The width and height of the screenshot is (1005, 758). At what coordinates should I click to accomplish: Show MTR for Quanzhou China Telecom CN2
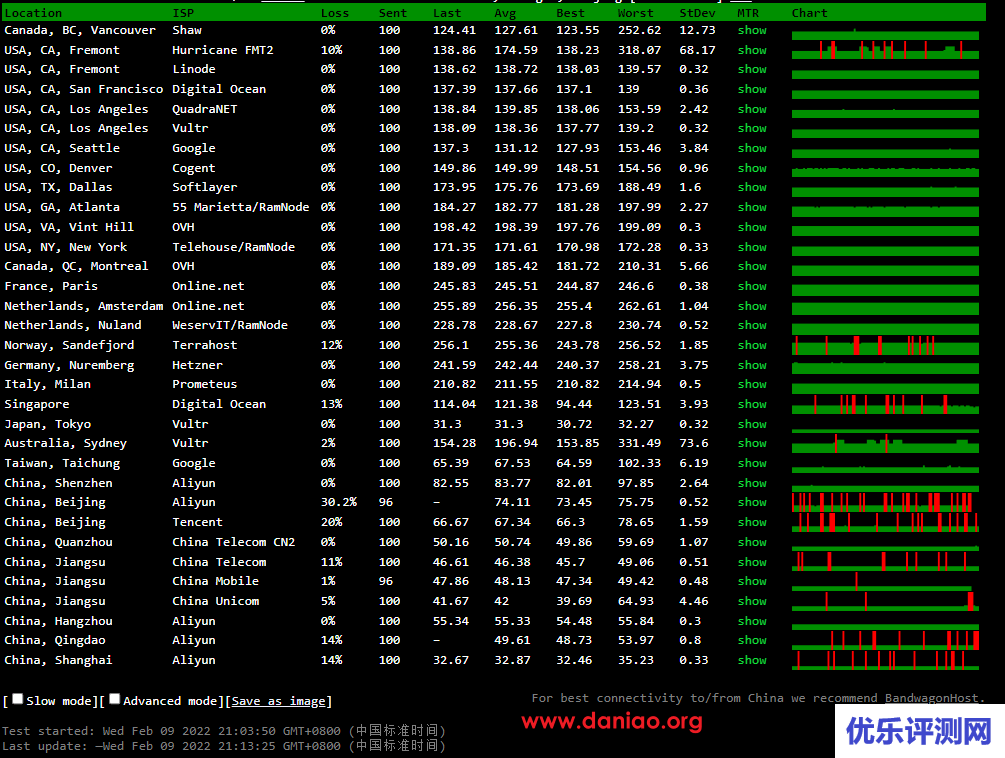[x=752, y=541]
